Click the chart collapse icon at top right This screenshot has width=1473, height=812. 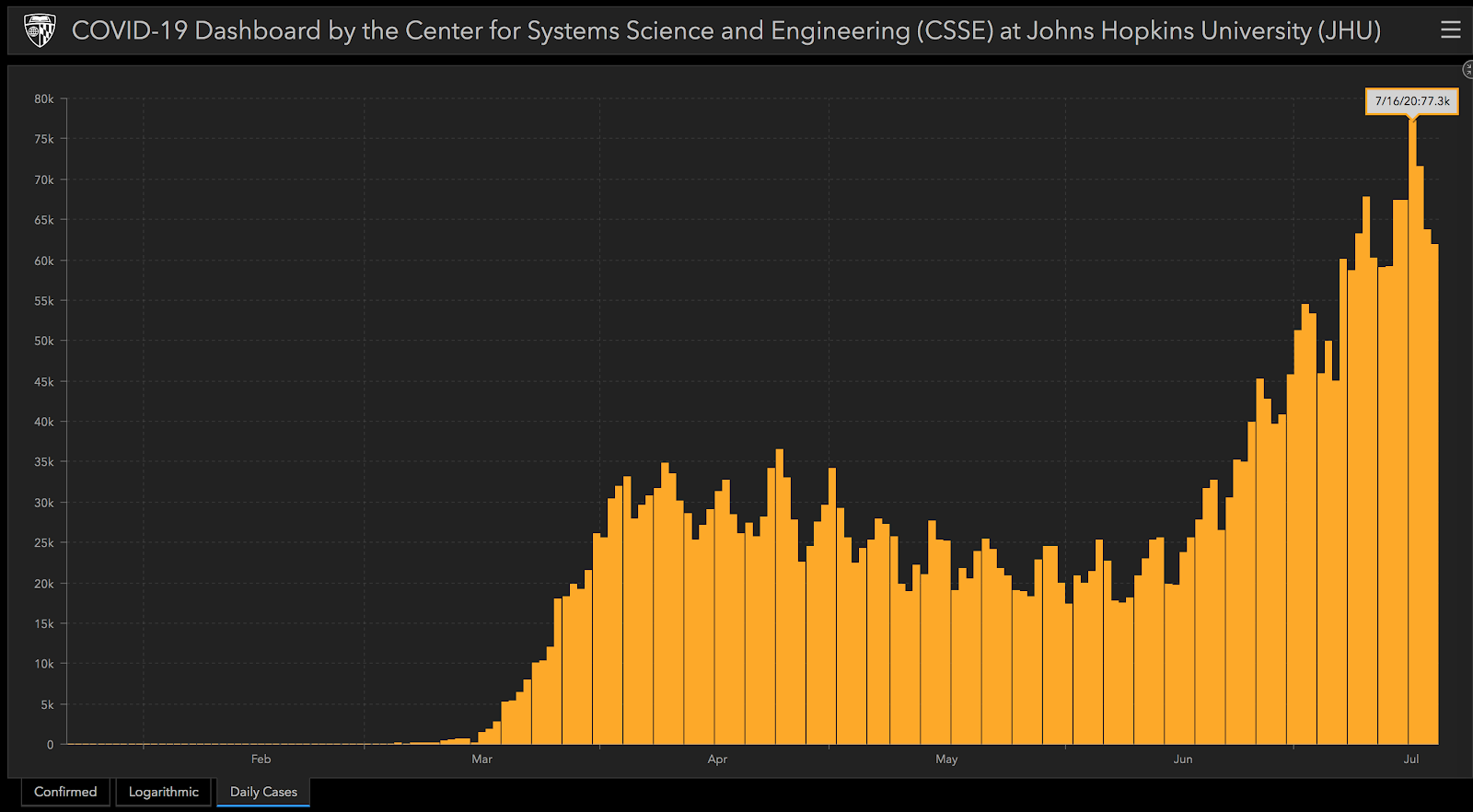click(x=1468, y=70)
